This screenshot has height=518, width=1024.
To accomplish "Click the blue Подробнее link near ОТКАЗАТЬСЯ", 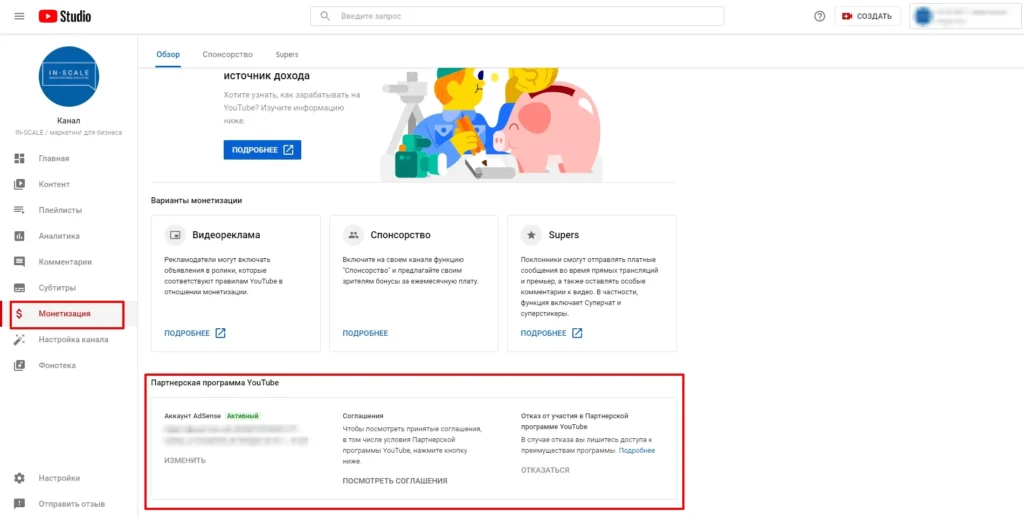I will coord(637,451).
